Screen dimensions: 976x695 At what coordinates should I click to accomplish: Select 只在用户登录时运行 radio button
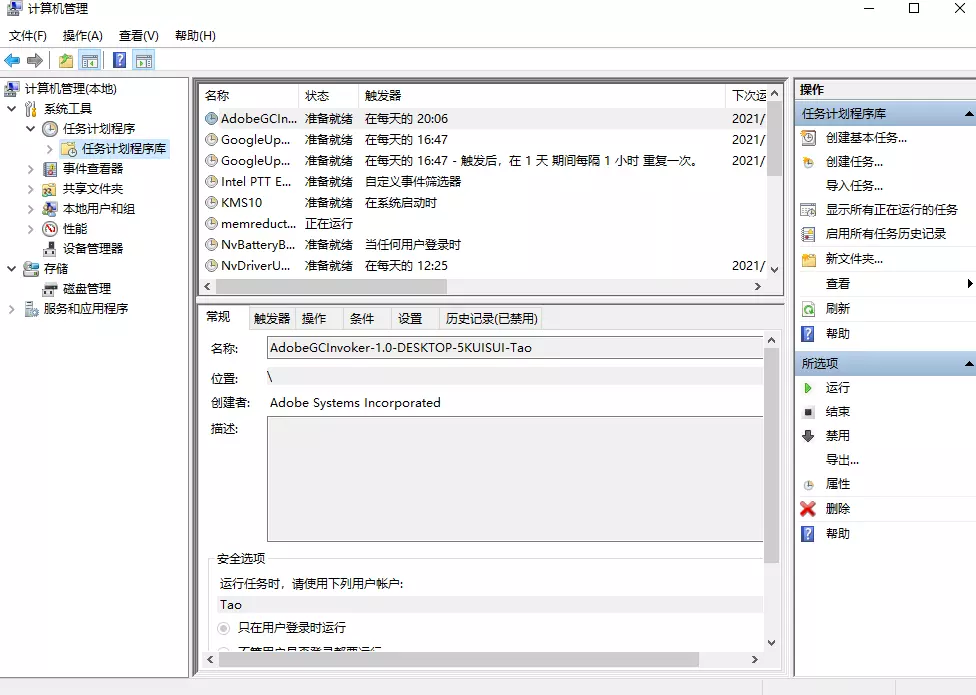point(223,628)
